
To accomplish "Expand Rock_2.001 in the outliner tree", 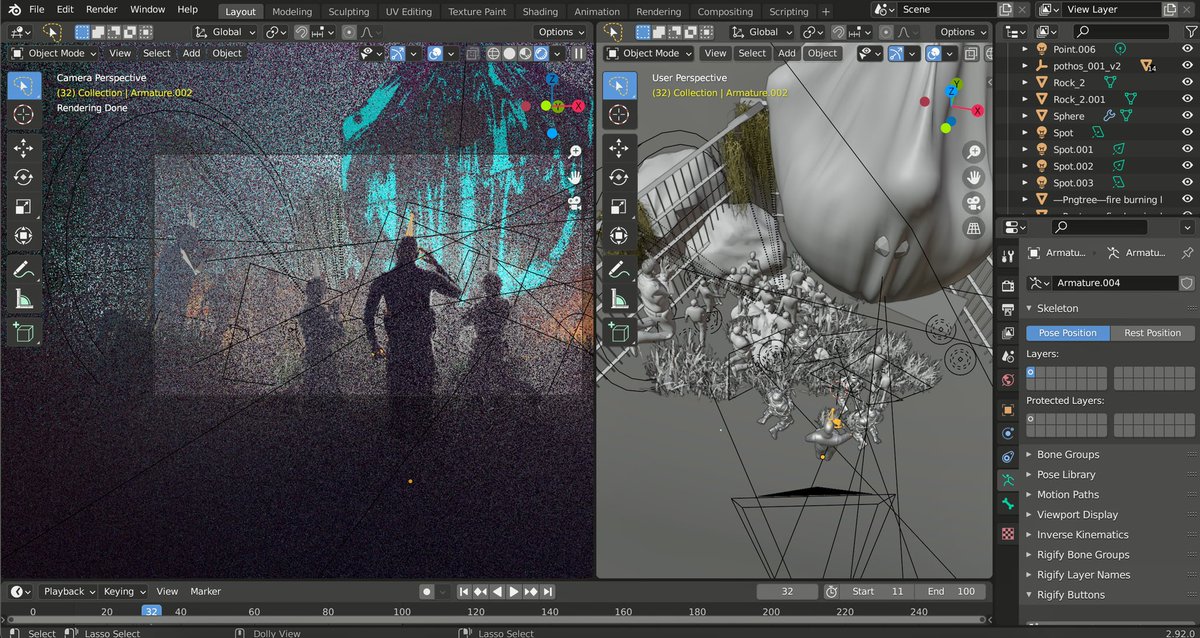I will (1026, 99).
